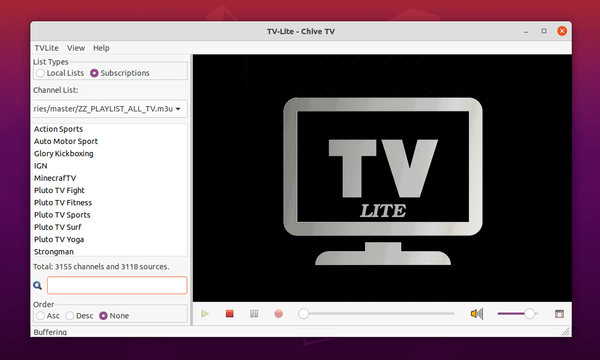The width and height of the screenshot is (600, 360).
Task: Choose Asc ordering for channels
Action: click(x=48, y=316)
